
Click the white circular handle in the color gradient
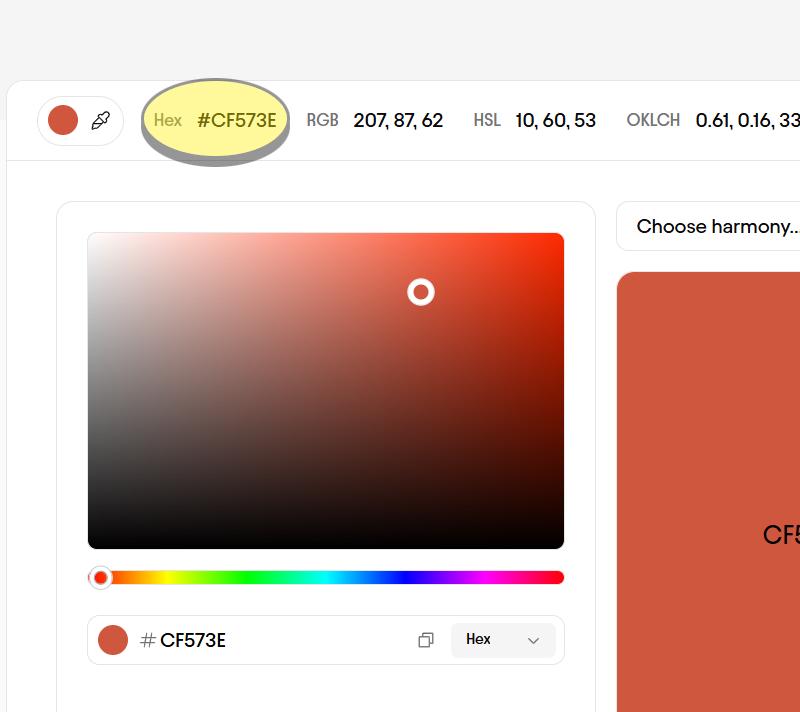(x=421, y=292)
